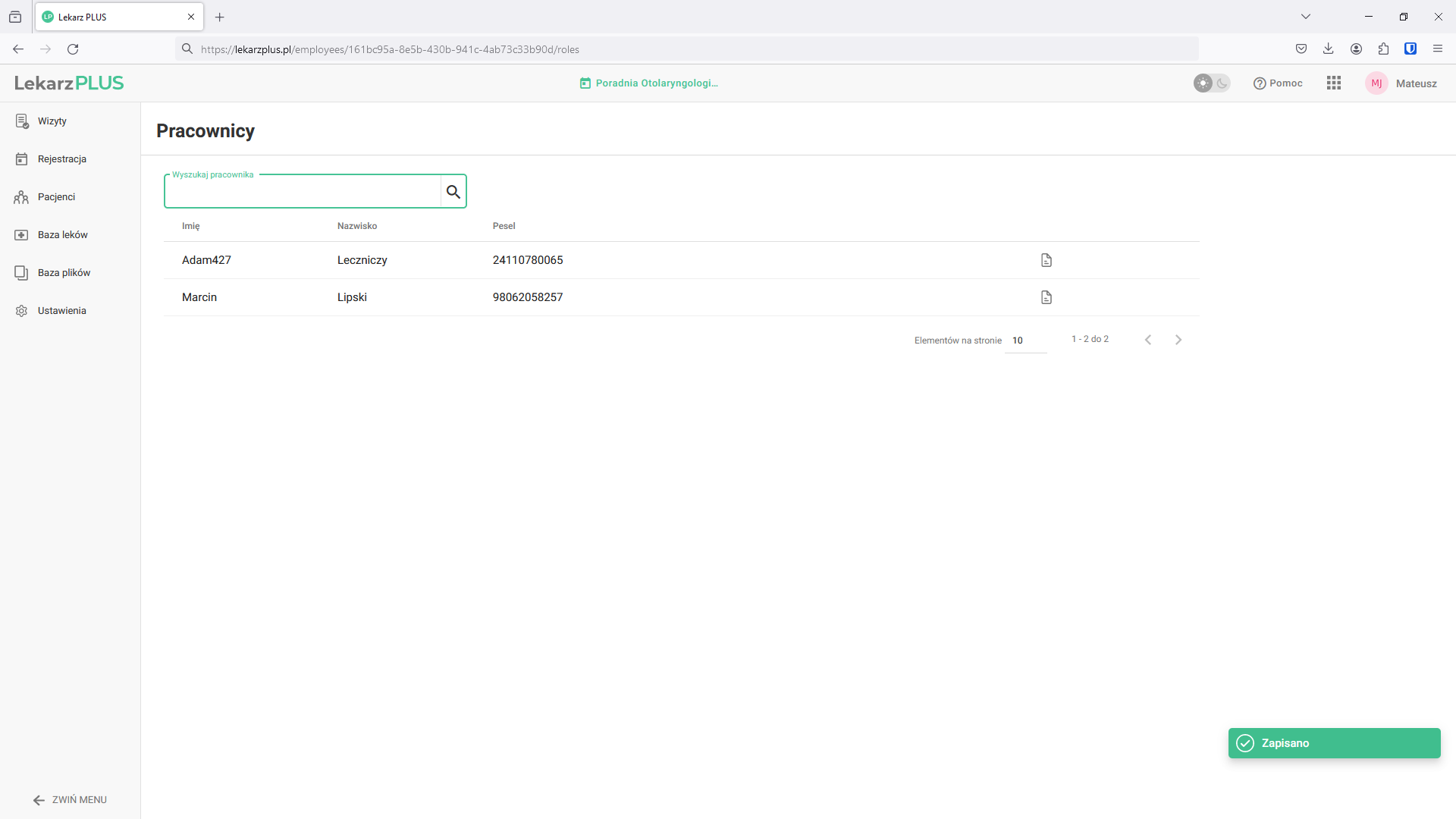
Task: Focus the Wyszukaj pracownika search field
Action: [303, 192]
